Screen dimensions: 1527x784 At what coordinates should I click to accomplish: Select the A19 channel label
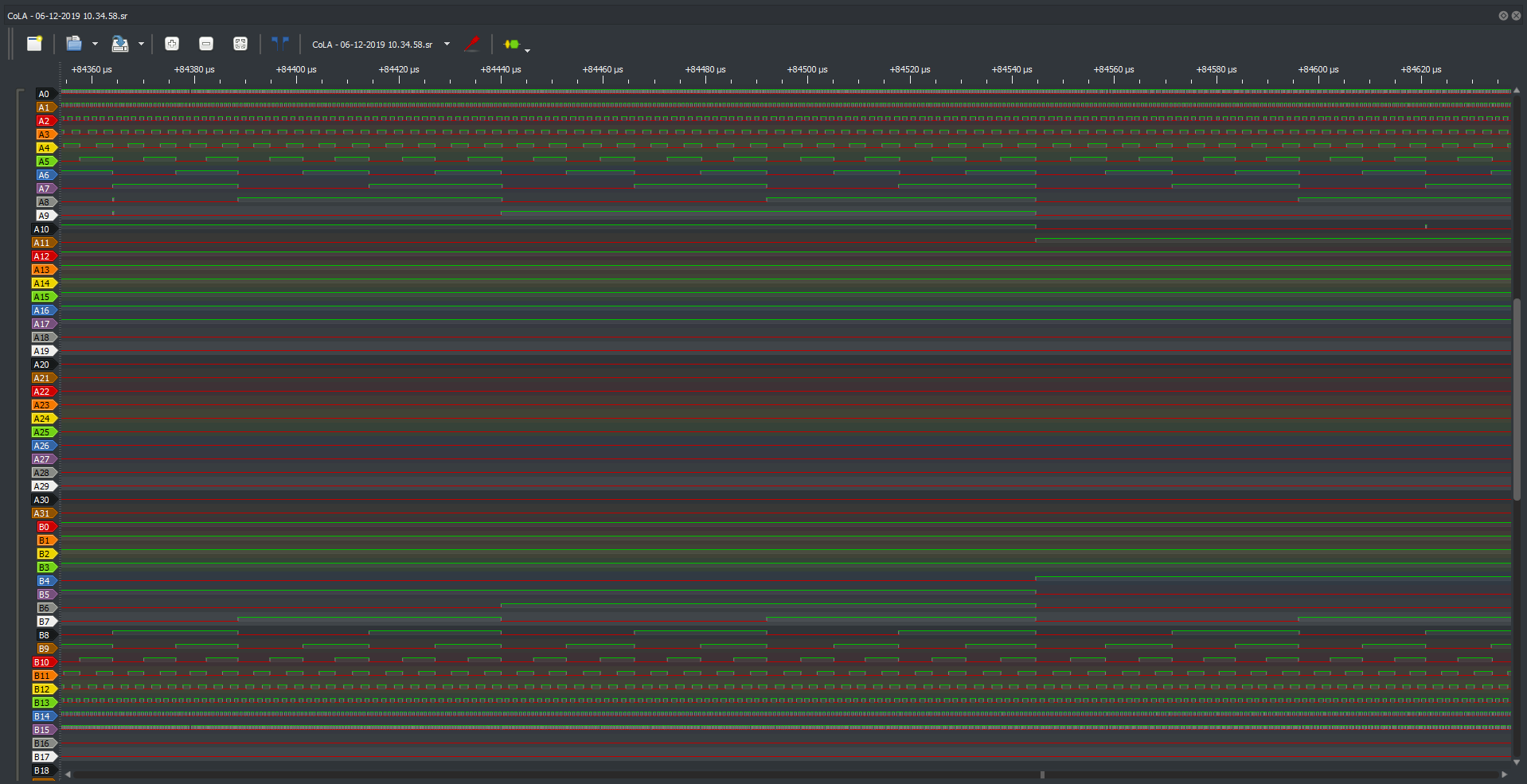[44, 351]
